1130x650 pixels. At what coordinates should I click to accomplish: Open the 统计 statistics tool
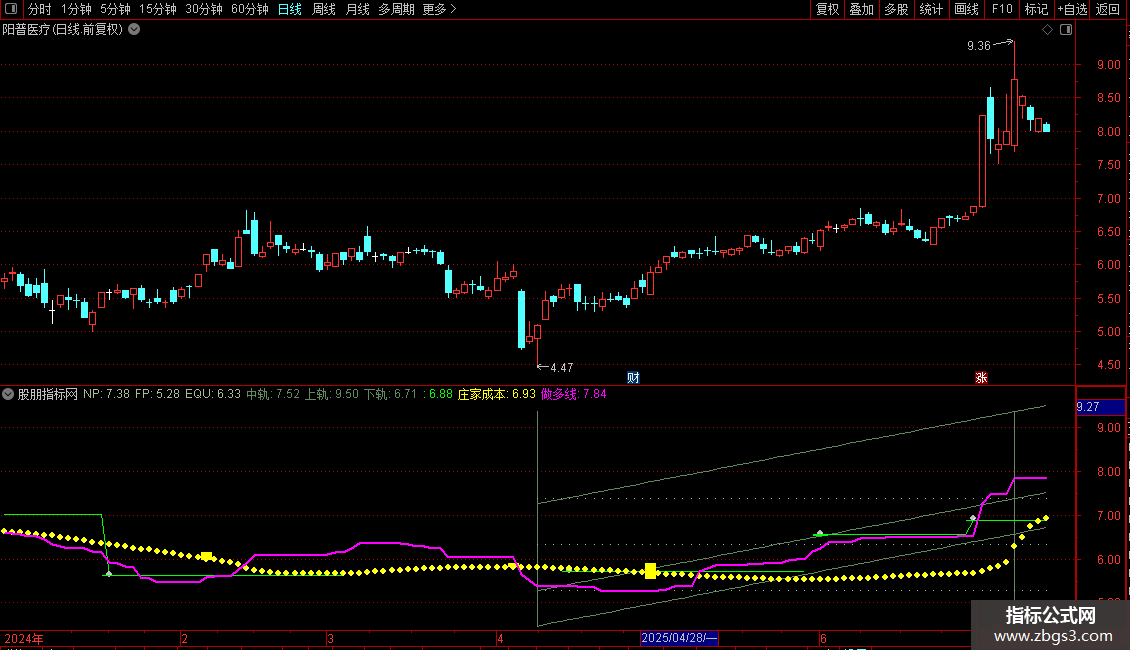click(x=931, y=9)
